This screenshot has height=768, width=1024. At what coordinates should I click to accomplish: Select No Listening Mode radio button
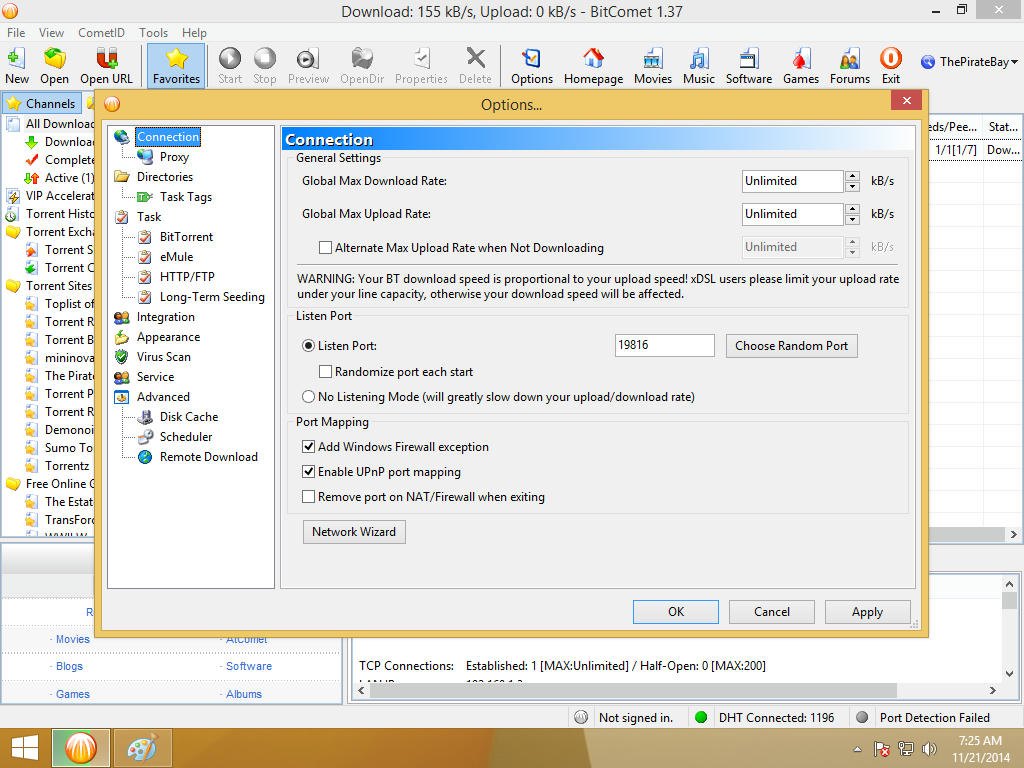tap(308, 397)
